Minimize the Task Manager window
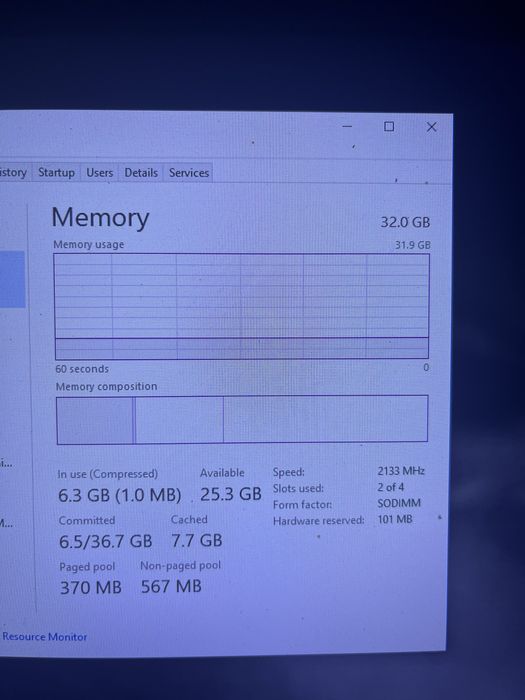The image size is (525, 700). (x=347, y=127)
